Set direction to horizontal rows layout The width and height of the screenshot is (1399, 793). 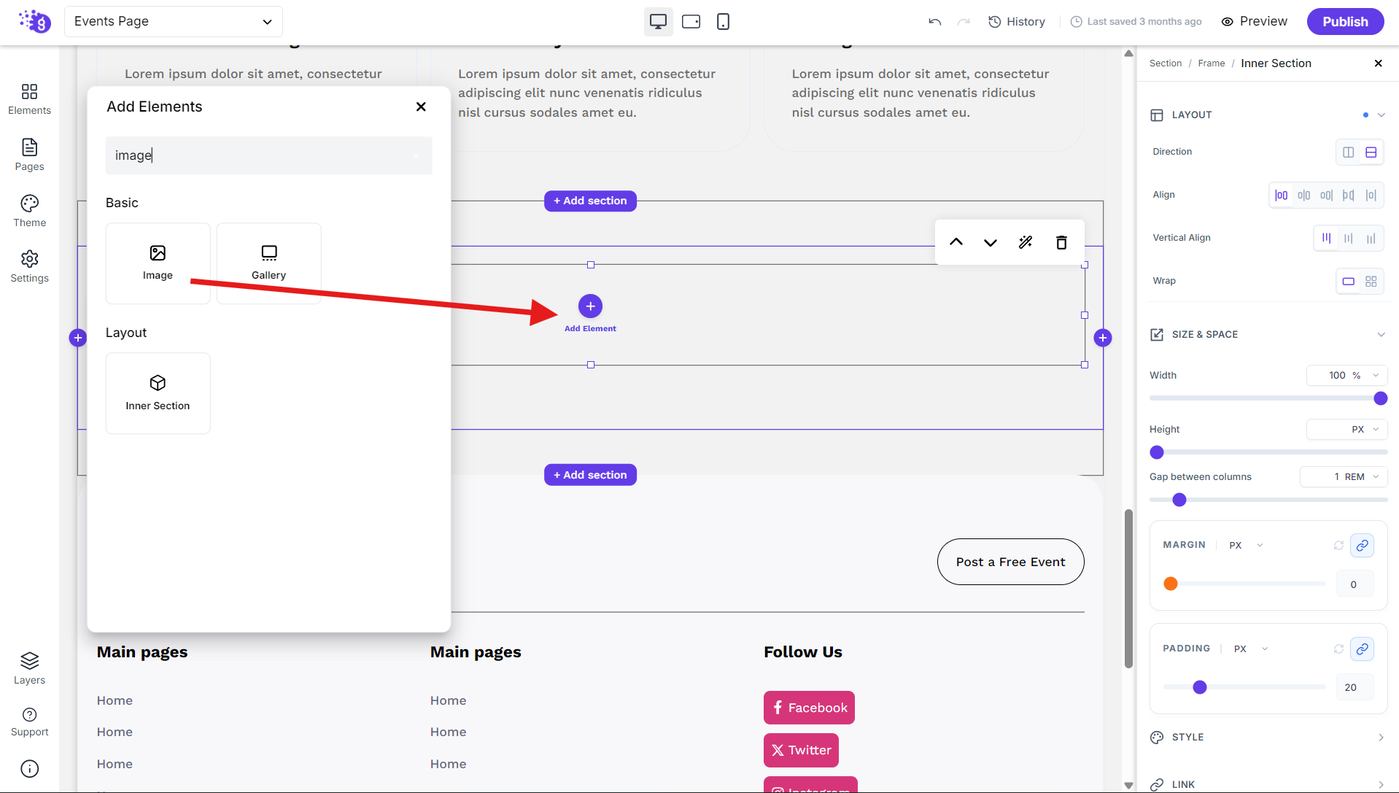[1371, 152]
